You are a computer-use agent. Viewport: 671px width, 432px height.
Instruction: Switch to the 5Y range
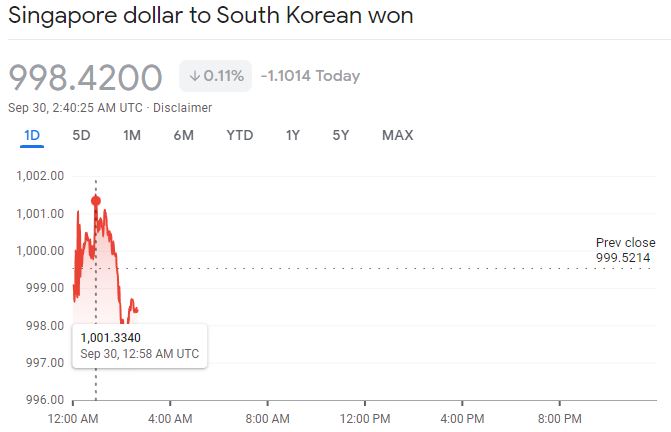click(341, 136)
